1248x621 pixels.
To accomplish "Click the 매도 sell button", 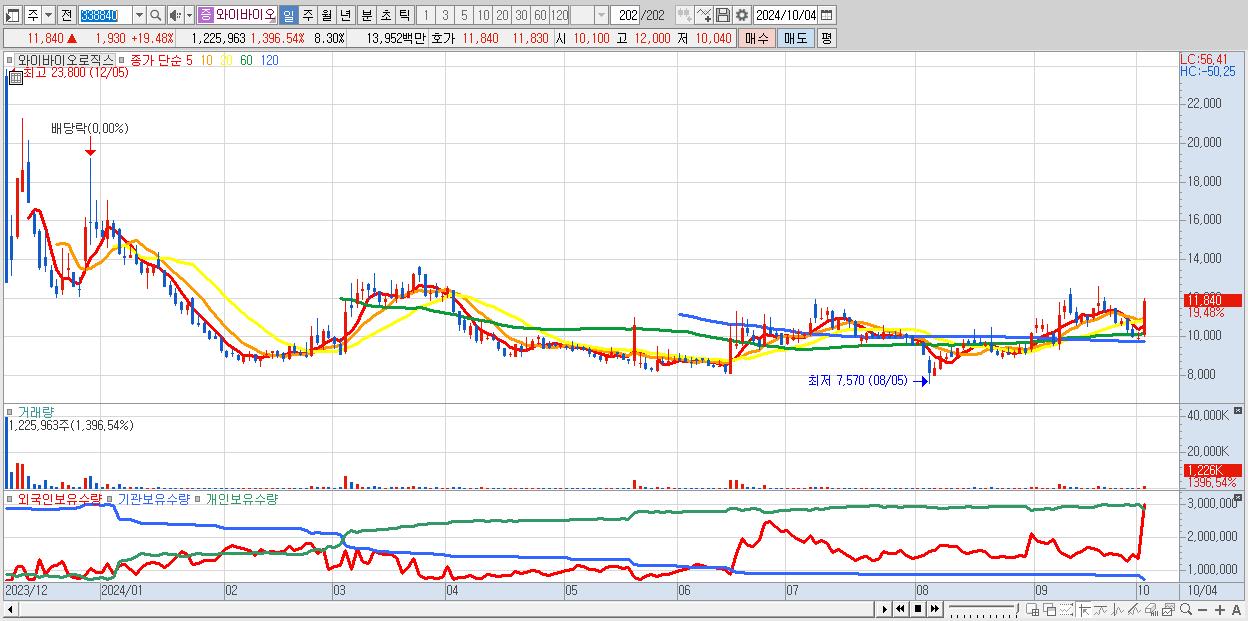I will (x=795, y=38).
